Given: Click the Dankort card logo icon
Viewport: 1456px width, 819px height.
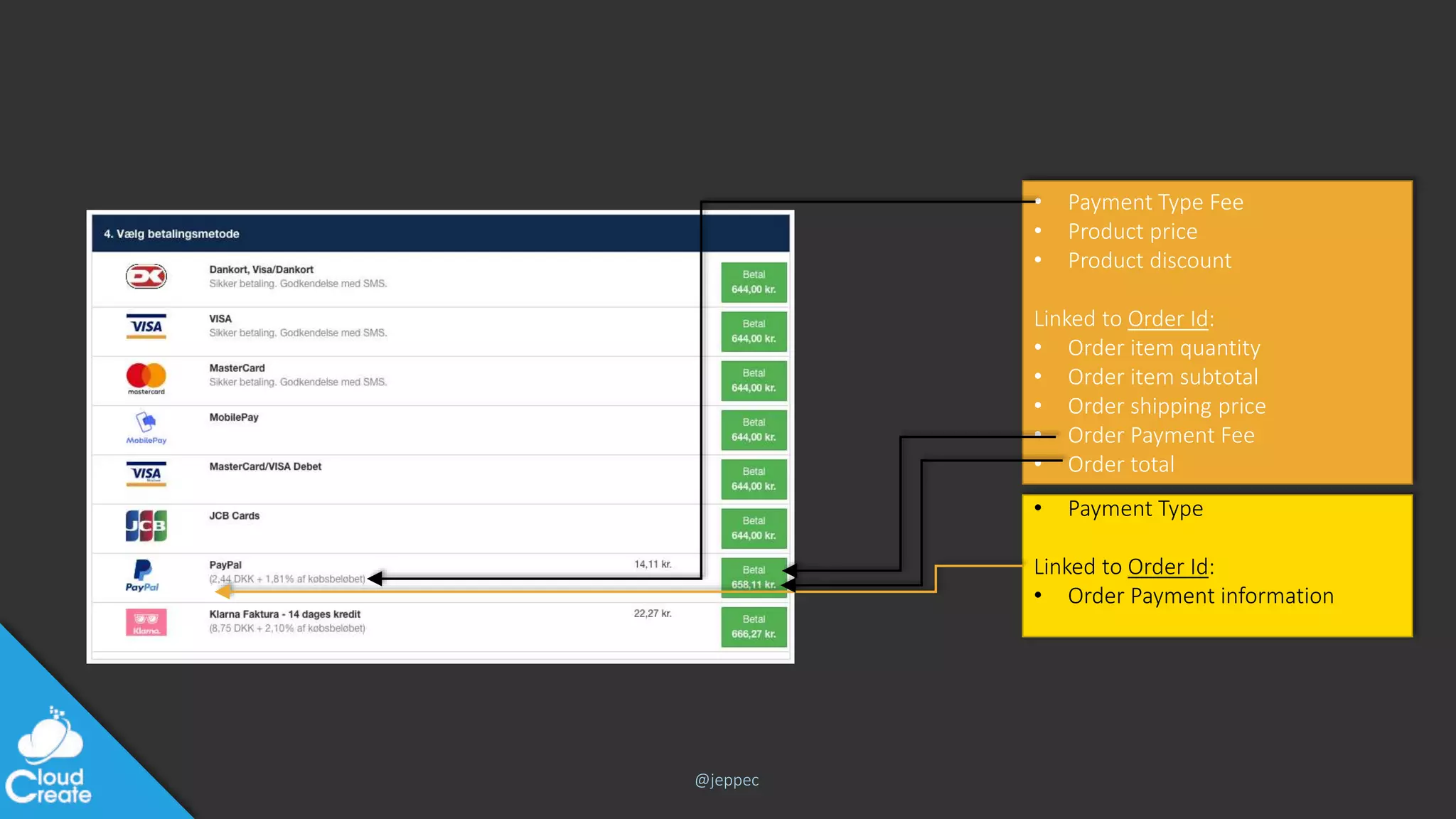Looking at the screenshot, I should pos(146,277).
